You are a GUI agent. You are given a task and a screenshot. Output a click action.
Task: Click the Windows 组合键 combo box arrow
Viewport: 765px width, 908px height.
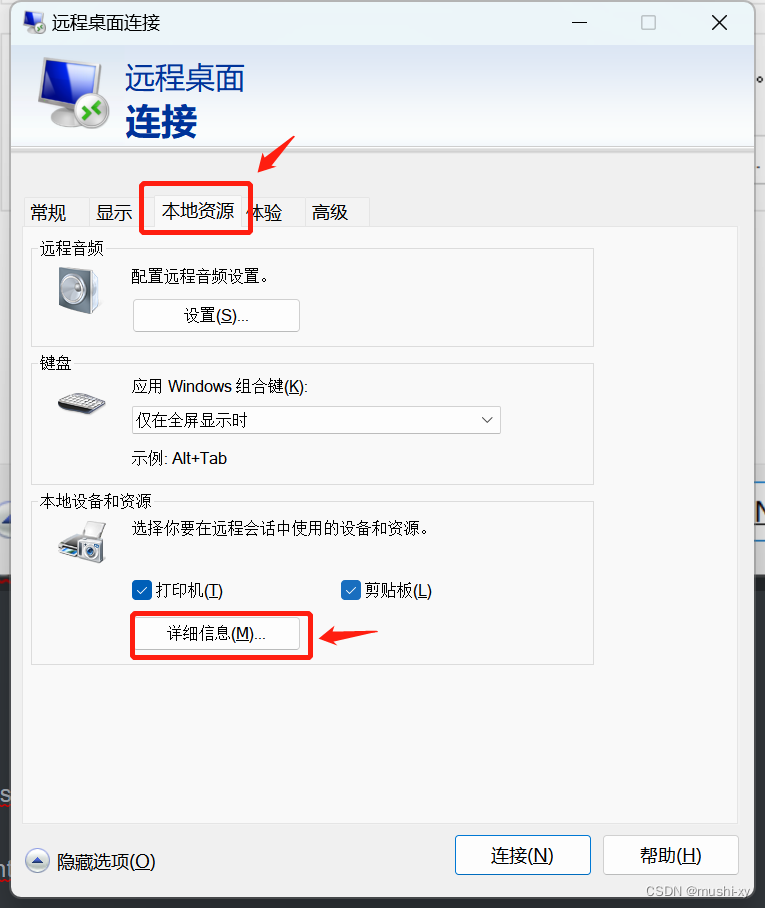click(487, 420)
